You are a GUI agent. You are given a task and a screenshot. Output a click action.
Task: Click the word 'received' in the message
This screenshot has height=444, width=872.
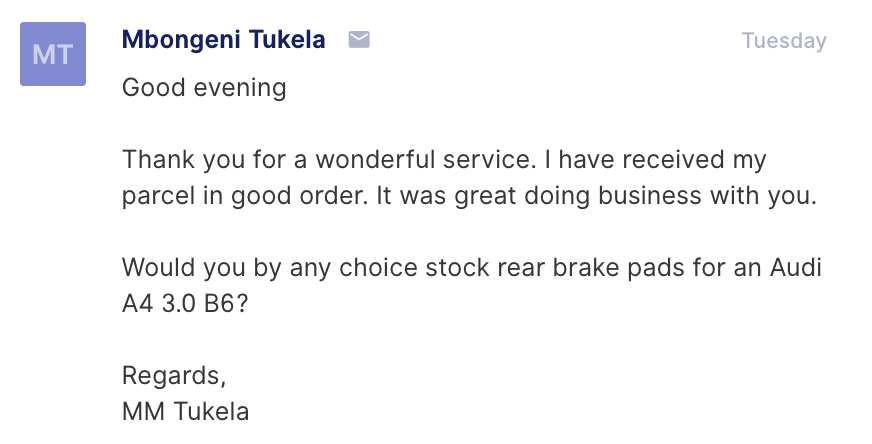click(673, 160)
